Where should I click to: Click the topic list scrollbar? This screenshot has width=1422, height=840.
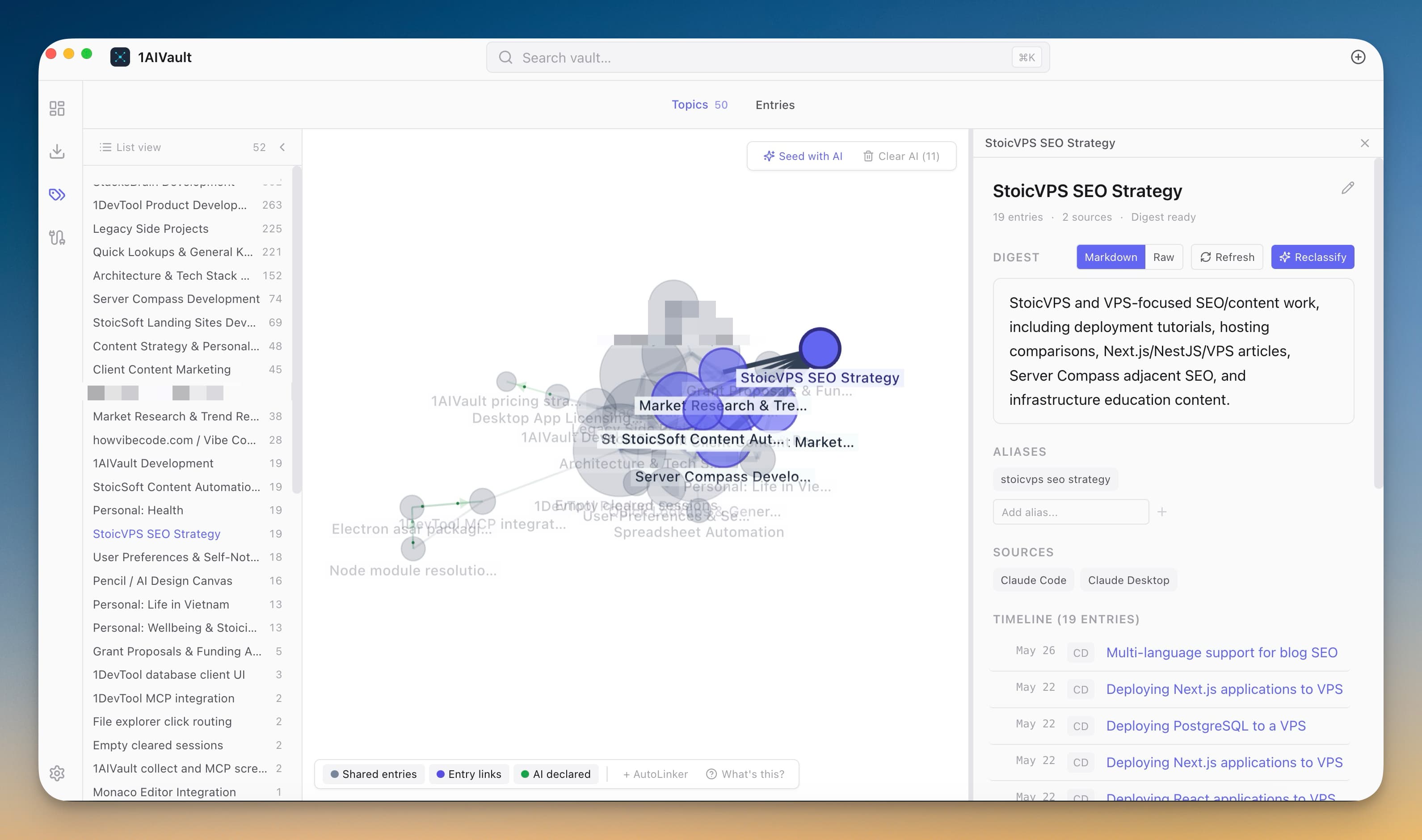tap(297, 329)
